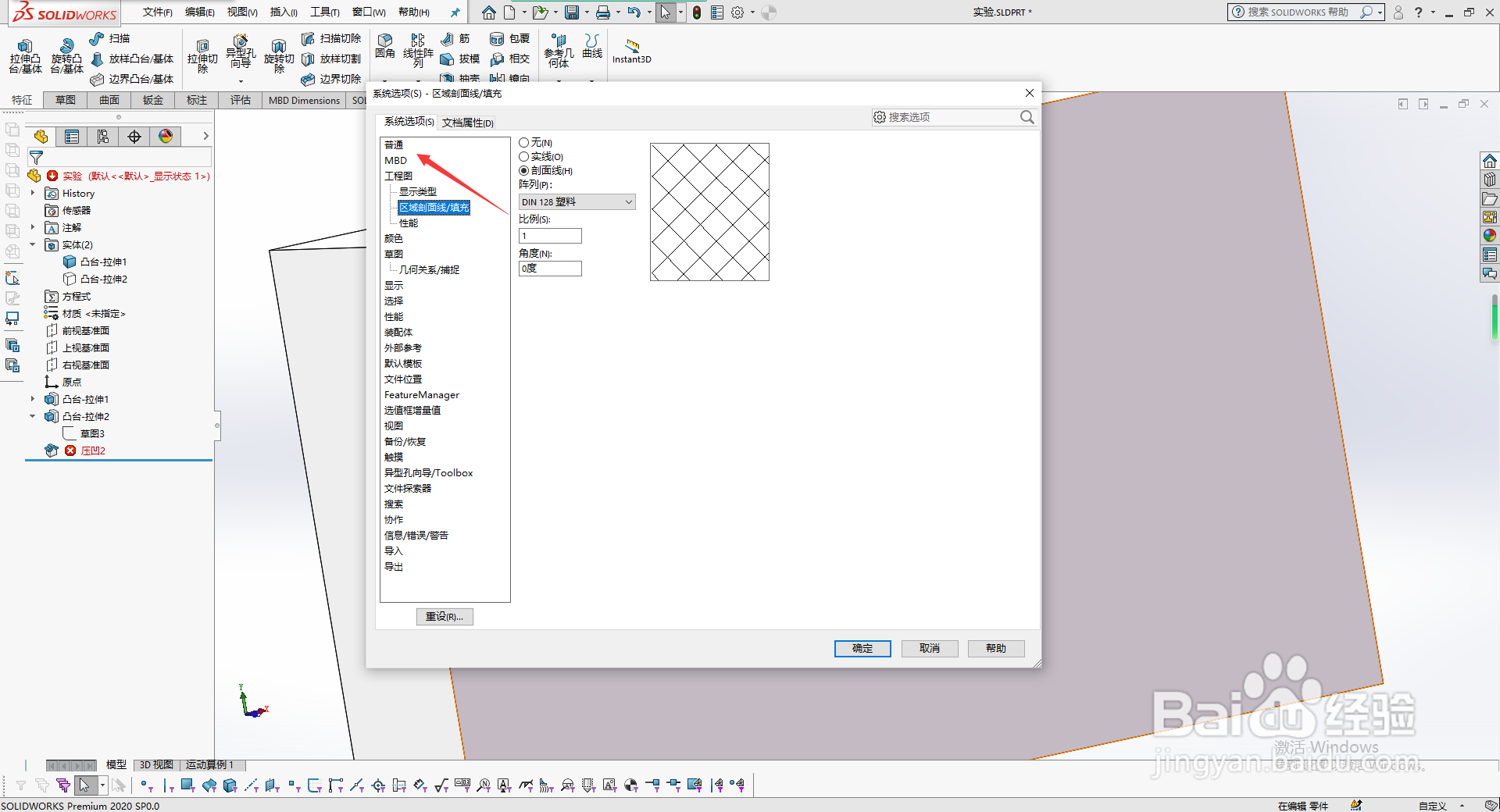
Task: Select the 相交 (Intersect) tool
Action: 509,59
